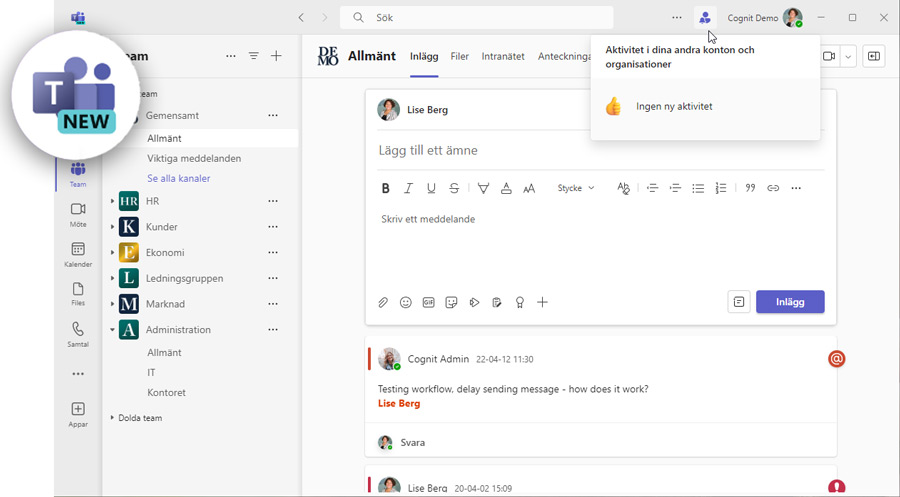The image size is (900, 497).
Task: Open Samtal (calls) in the sidebar
Action: (78, 334)
